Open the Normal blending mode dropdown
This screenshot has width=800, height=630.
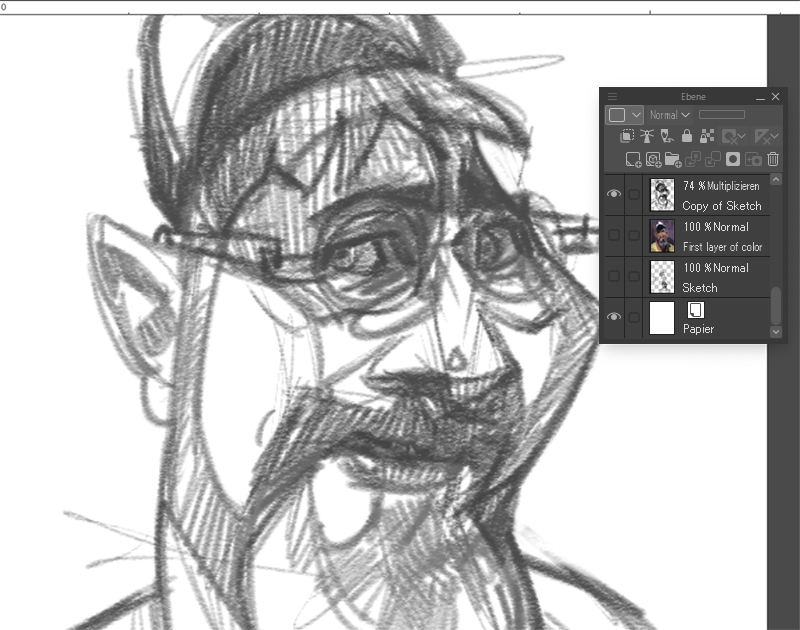click(x=670, y=115)
